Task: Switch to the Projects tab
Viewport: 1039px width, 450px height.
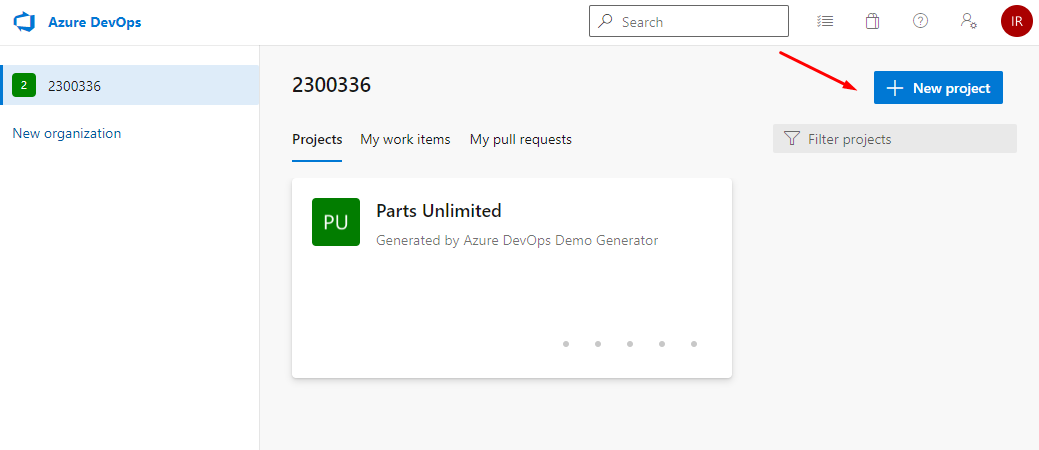Action: click(317, 140)
